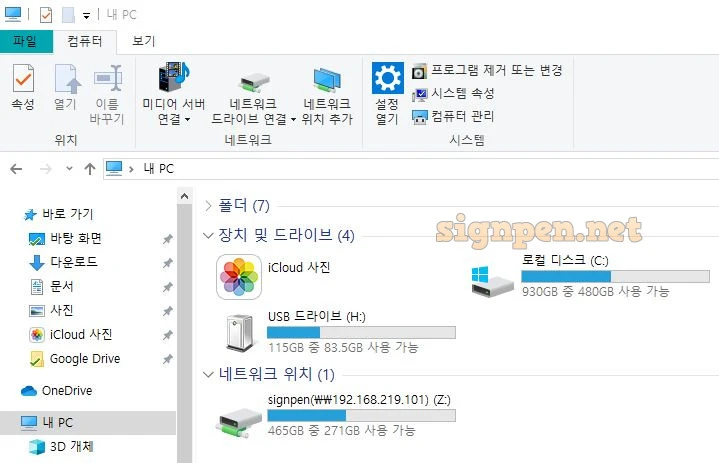The width and height of the screenshot is (719, 463).
Task: Collapse the 장치 및 드라이브 group
Action: tap(208, 236)
